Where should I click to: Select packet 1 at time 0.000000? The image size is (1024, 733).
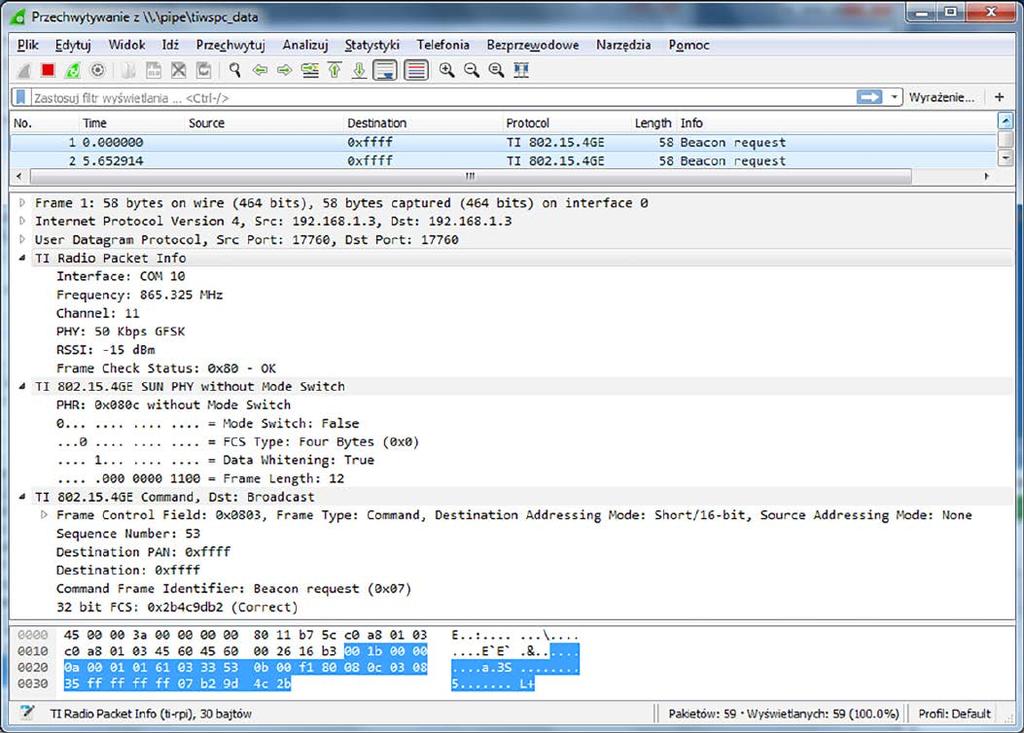[x=504, y=142]
